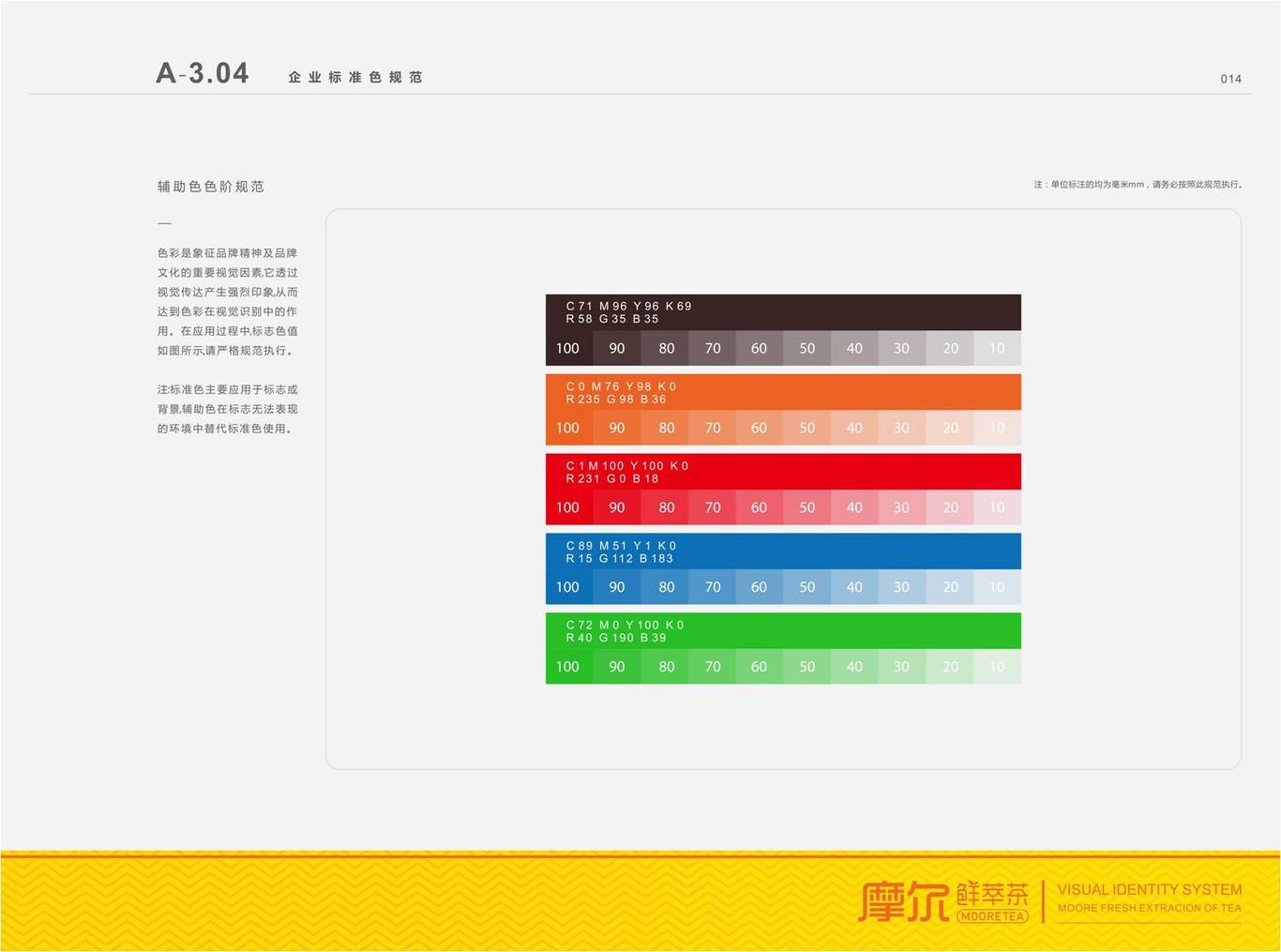The image size is (1281, 952).
Task: Select the red 60 tint swatch
Action: pos(760,507)
